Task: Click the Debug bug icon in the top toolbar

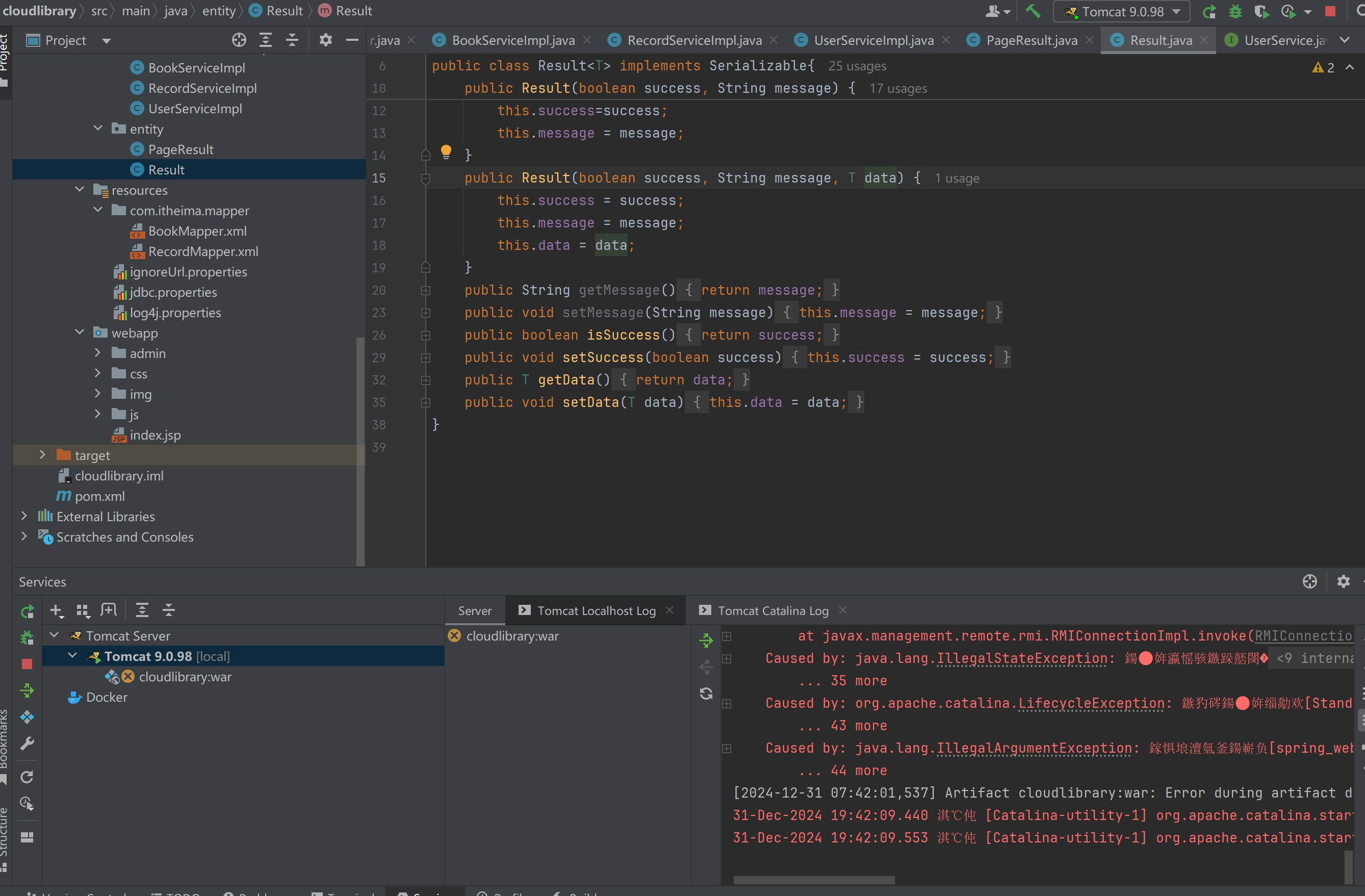Action: [1235, 11]
